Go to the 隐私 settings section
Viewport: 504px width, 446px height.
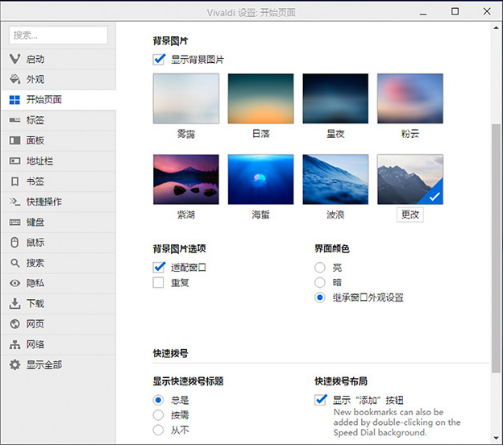pos(59,283)
